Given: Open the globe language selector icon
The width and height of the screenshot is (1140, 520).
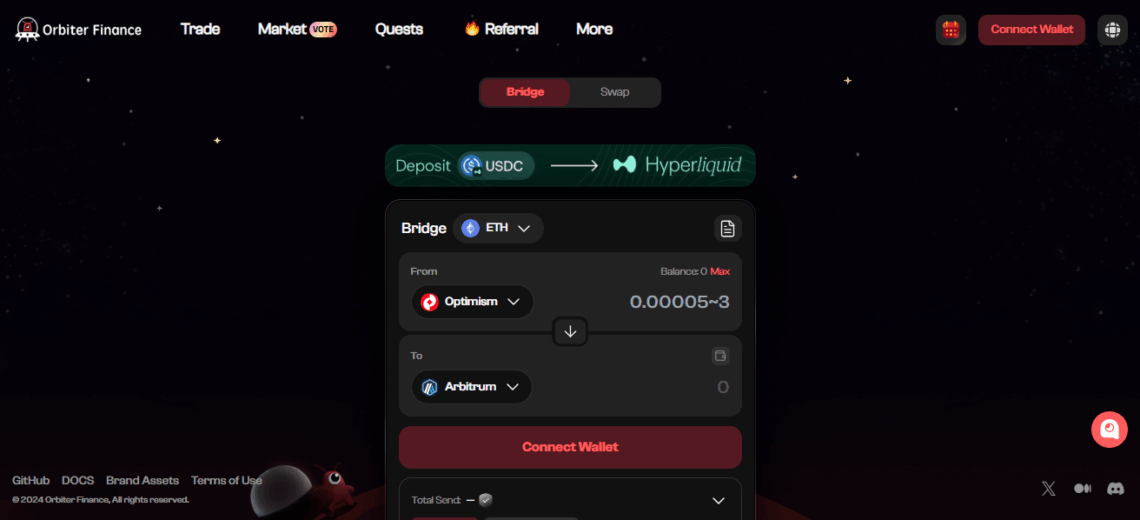Looking at the screenshot, I should coord(1112,30).
